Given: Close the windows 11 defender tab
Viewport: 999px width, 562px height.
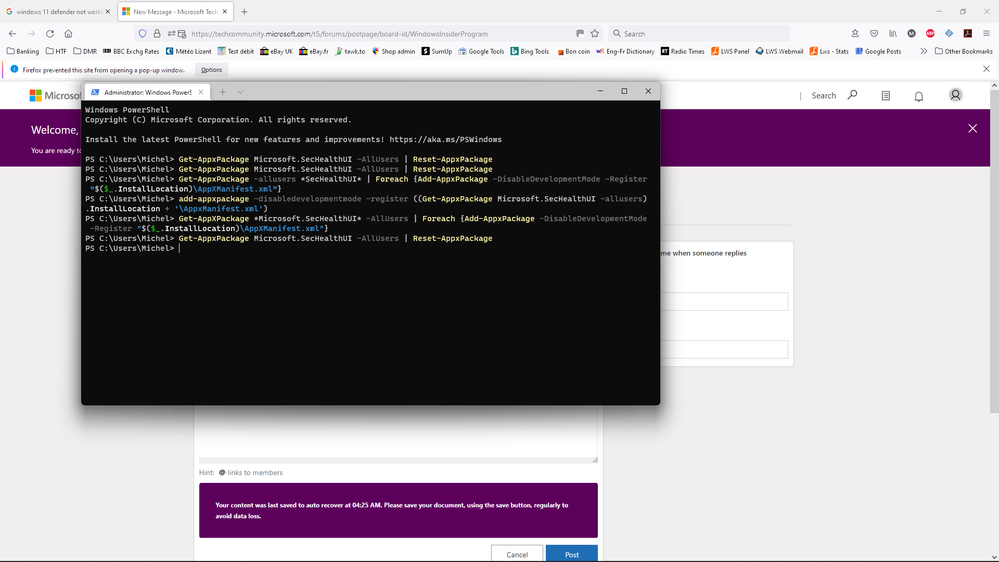Looking at the screenshot, I should [107, 11].
